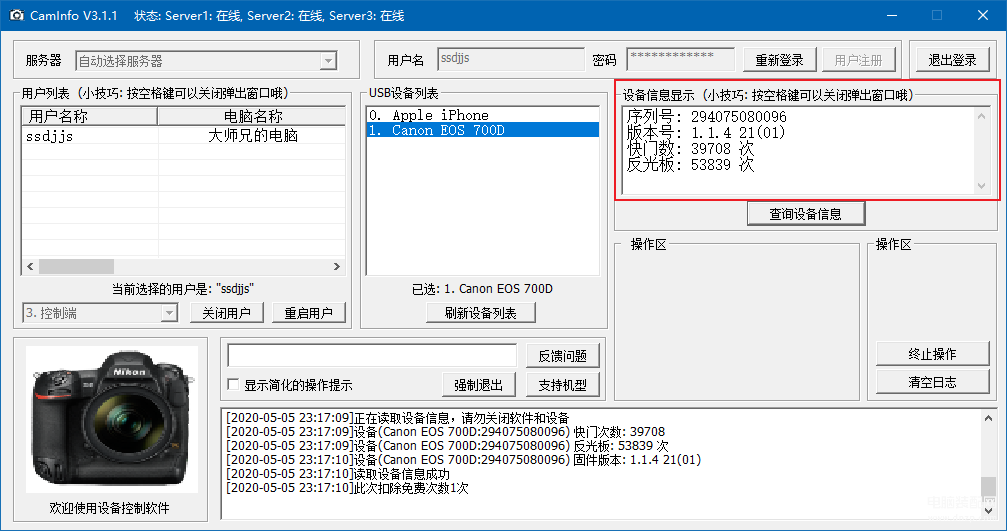Click the 支持机型 button
The height and width of the screenshot is (531, 1007).
point(563,385)
